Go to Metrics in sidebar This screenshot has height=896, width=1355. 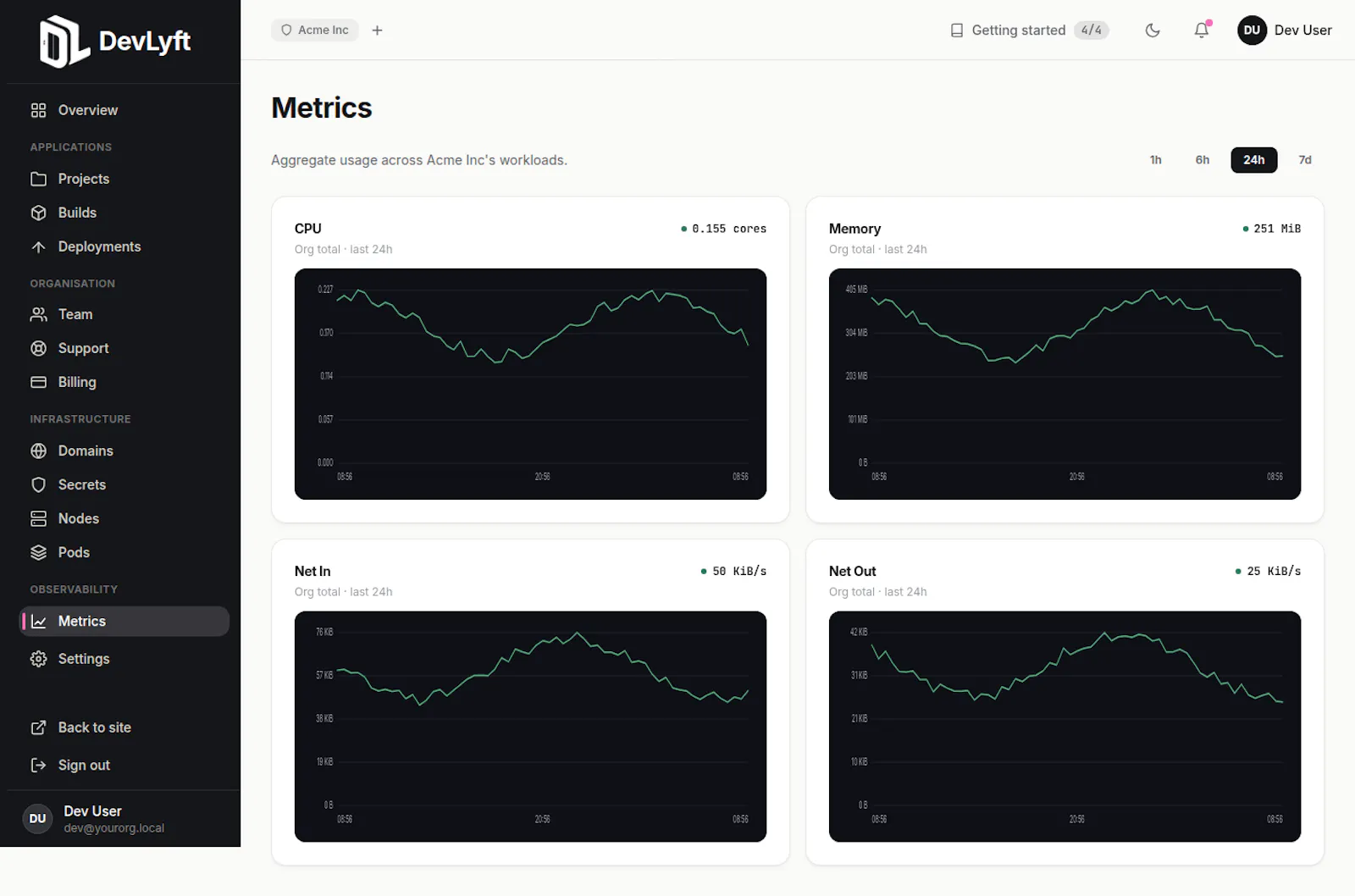[124, 621]
